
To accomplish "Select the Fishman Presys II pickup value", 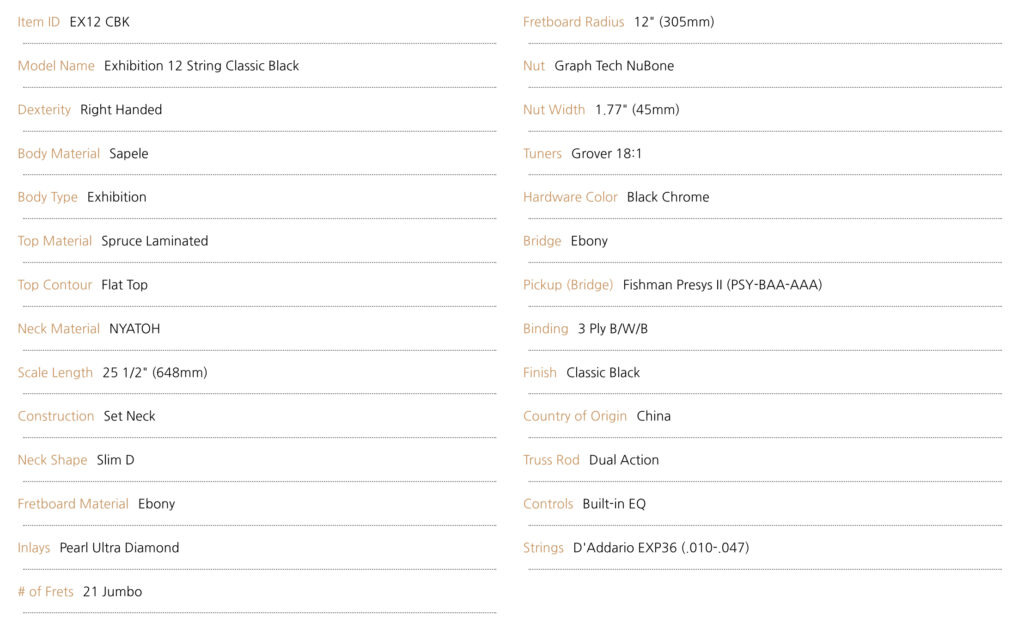I will tap(722, 285).
